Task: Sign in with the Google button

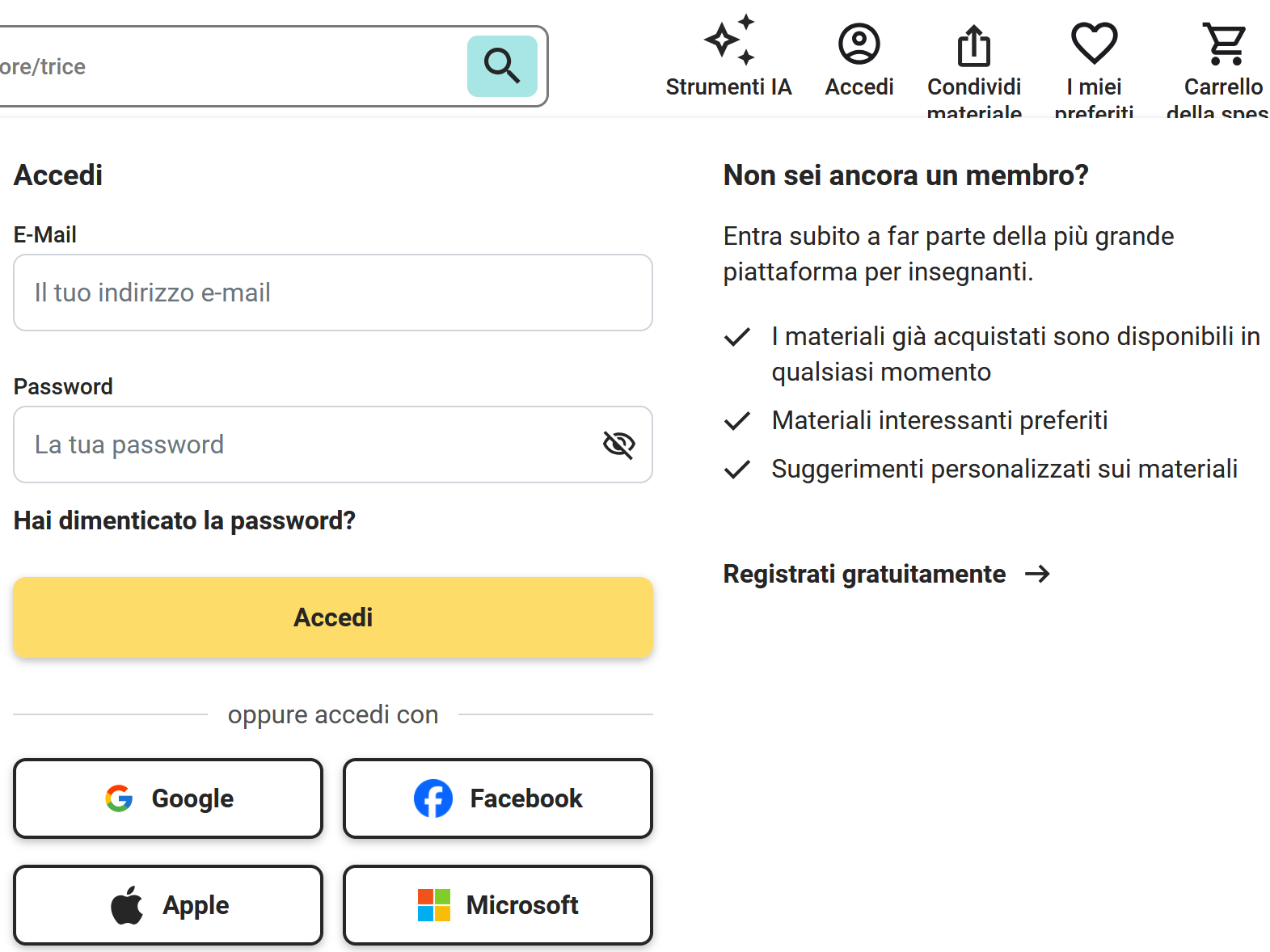Action: coord(168,798)
